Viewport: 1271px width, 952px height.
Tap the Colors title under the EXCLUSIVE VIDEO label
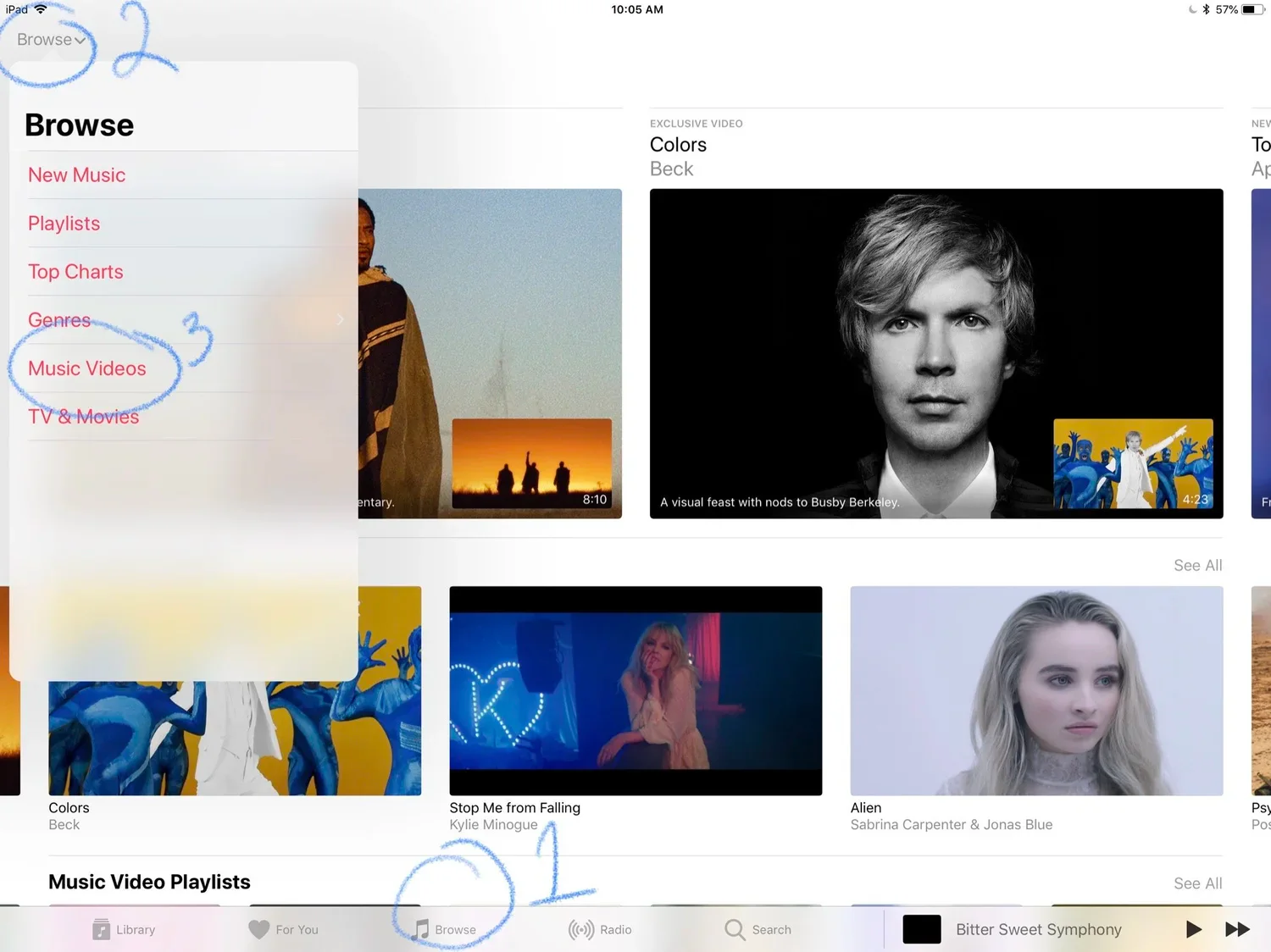678,145
